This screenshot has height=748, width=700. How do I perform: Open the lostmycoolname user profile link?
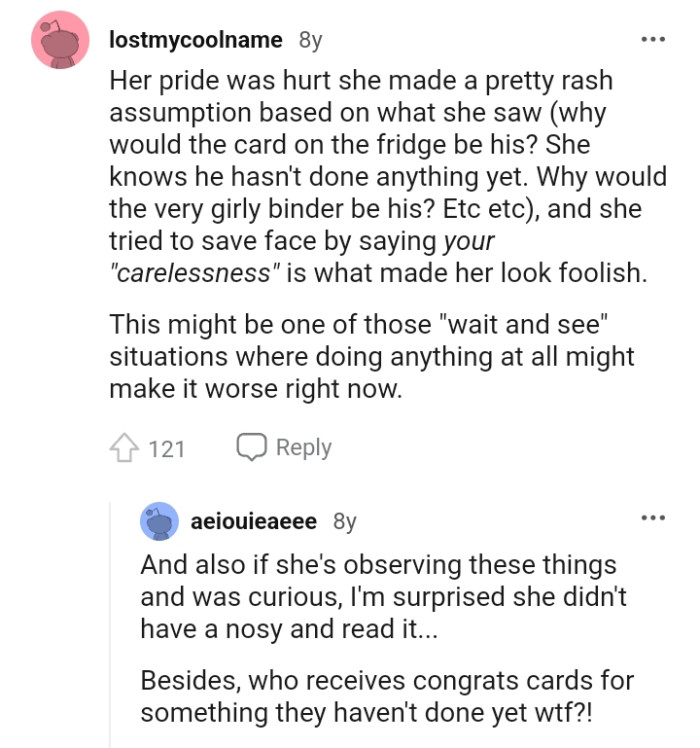[198, 41]
